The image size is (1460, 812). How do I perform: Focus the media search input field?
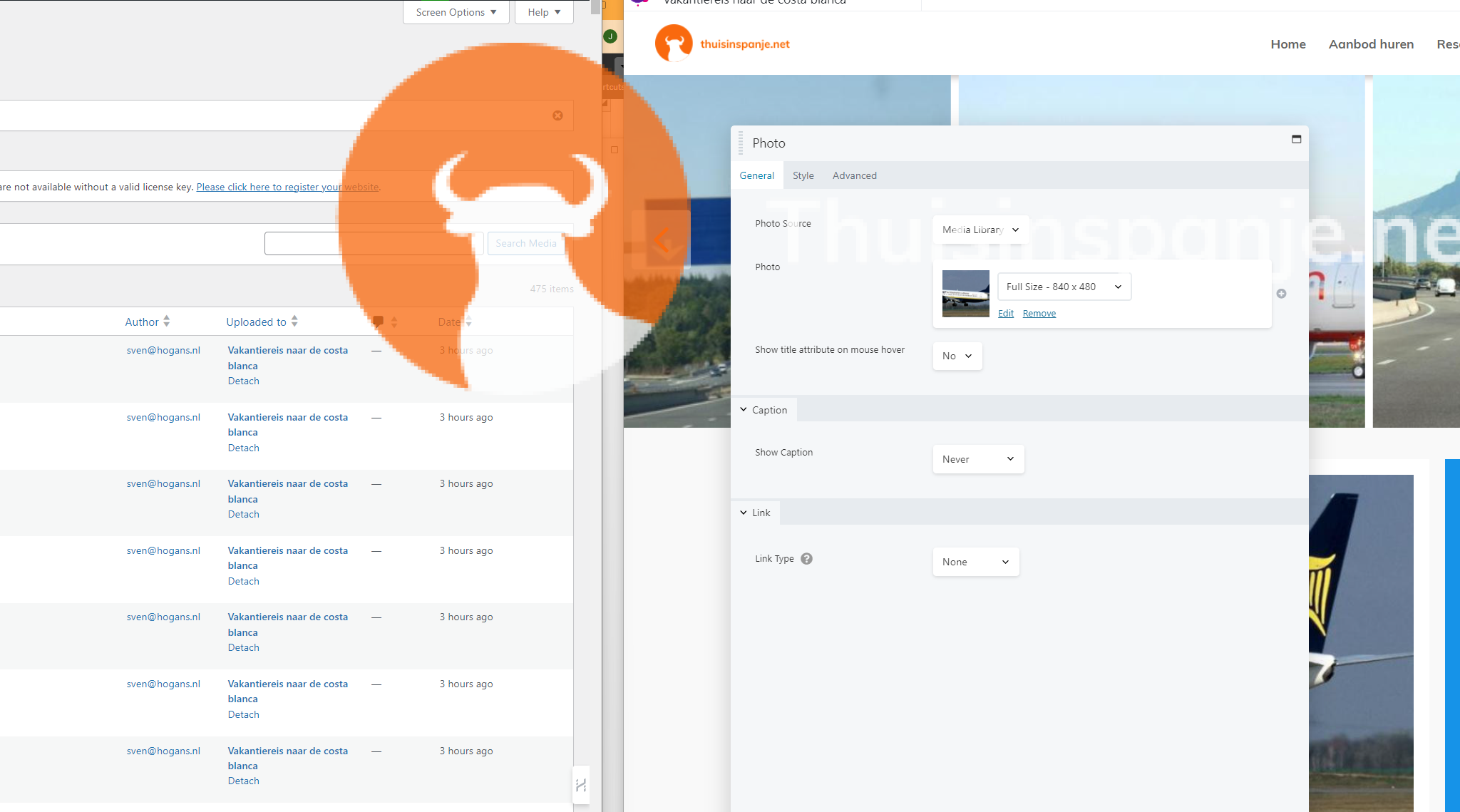pos(374,243)
